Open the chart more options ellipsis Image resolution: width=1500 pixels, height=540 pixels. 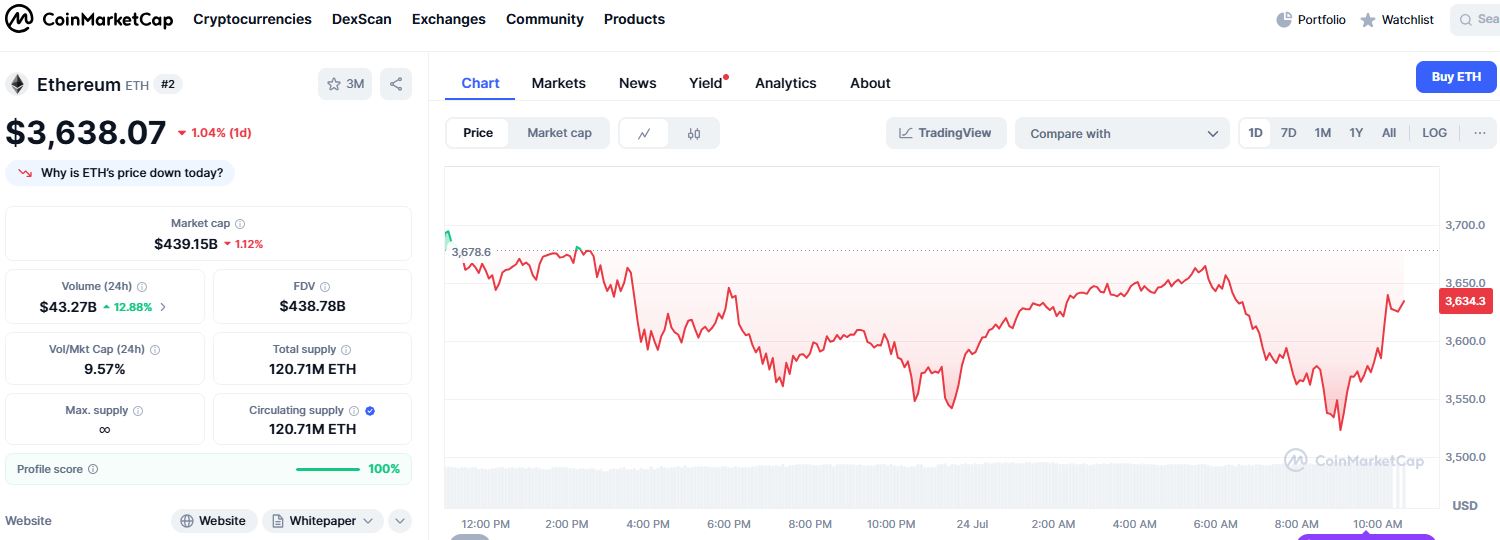pos(1479,133)
